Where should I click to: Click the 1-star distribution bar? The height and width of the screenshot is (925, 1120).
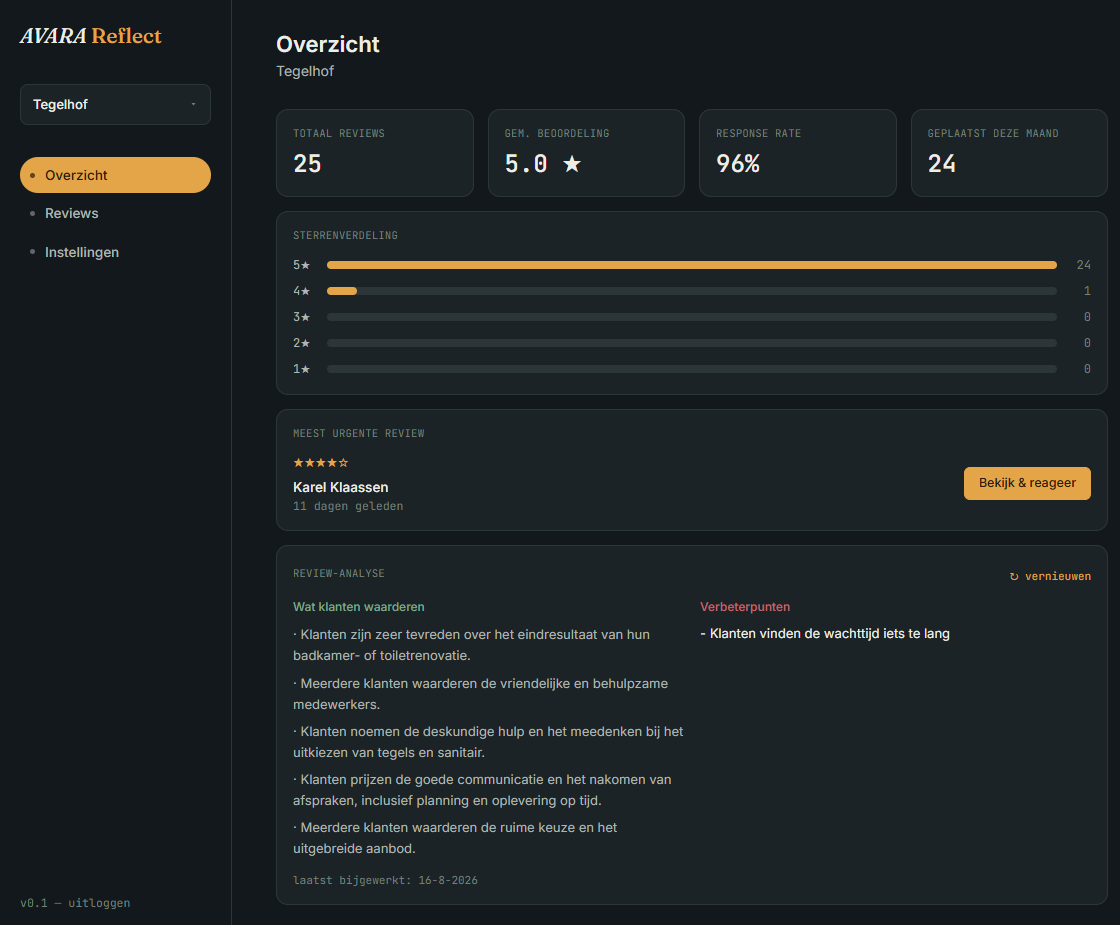pyautogui.click(x=691, y=369)
